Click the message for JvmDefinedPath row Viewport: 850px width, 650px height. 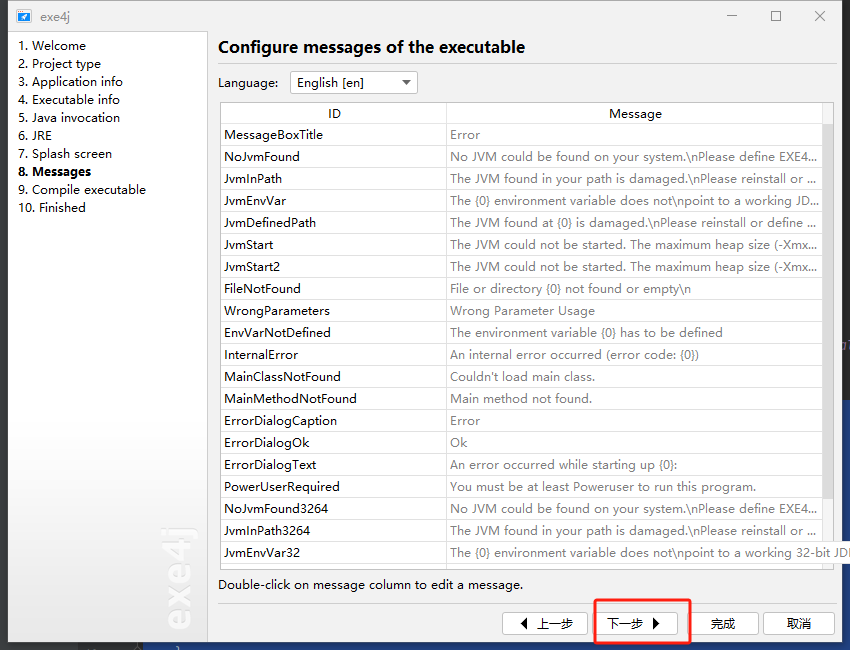tap(634, 222)
